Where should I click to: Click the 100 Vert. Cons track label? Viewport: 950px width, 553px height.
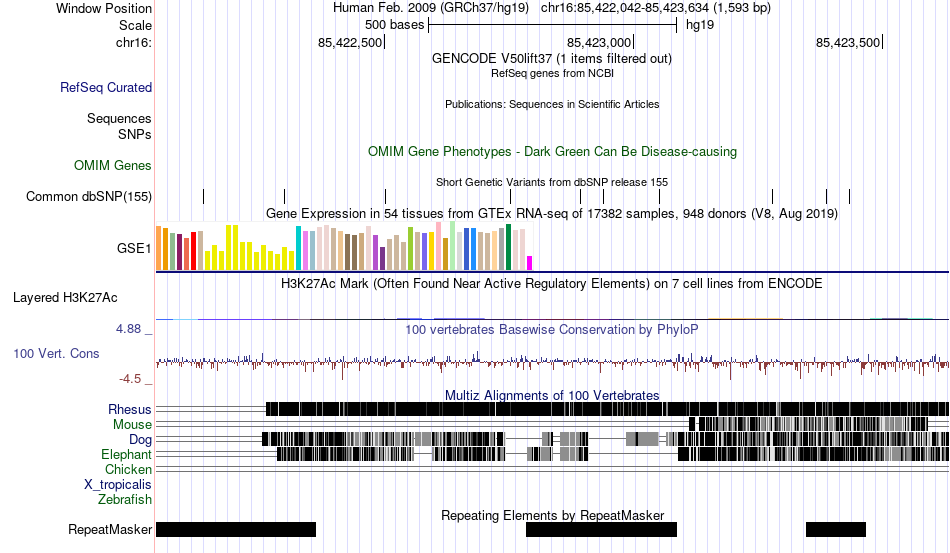coord(56,353)
